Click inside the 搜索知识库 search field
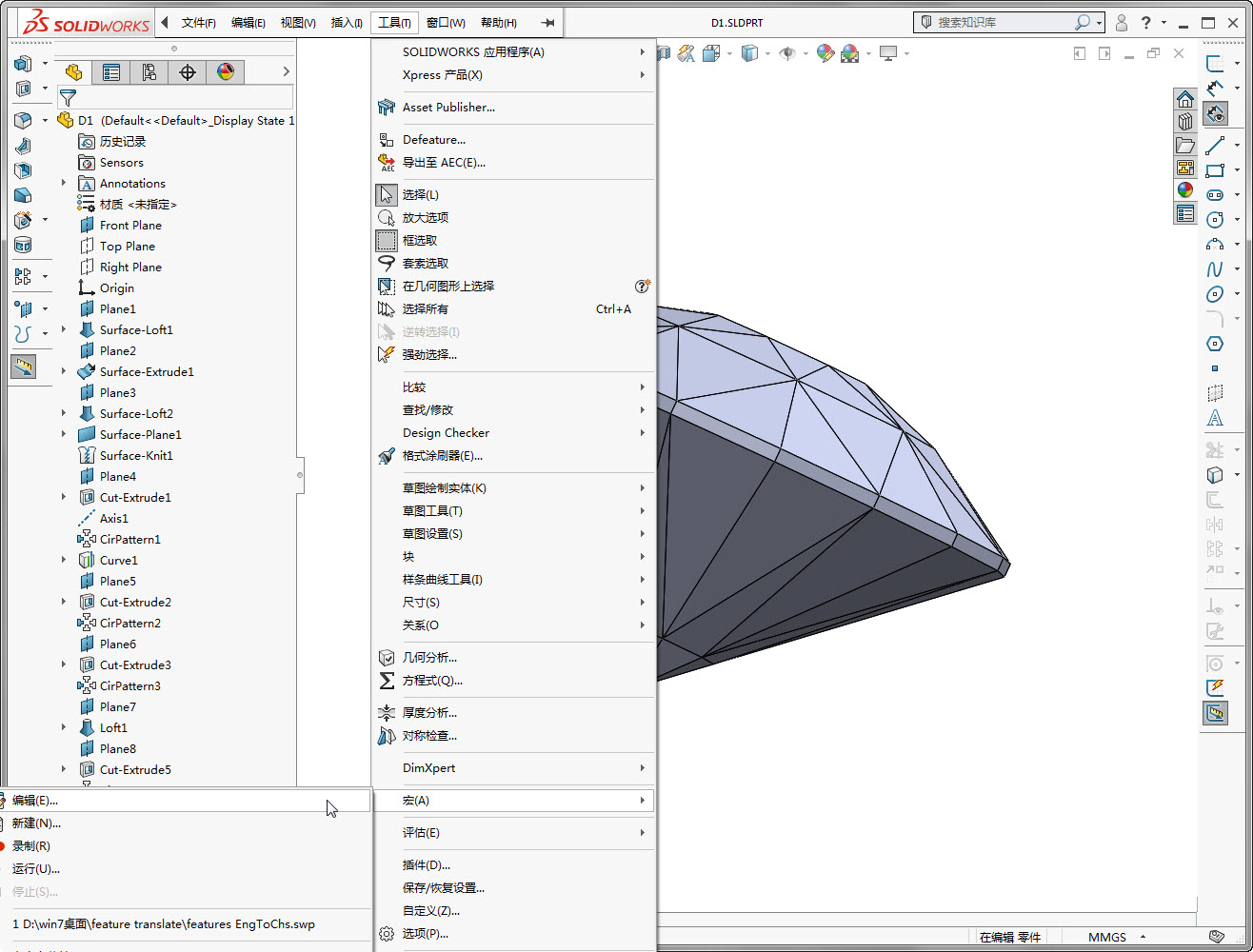This screenshot has width=1253, height=952. [x=1004, y=22]
